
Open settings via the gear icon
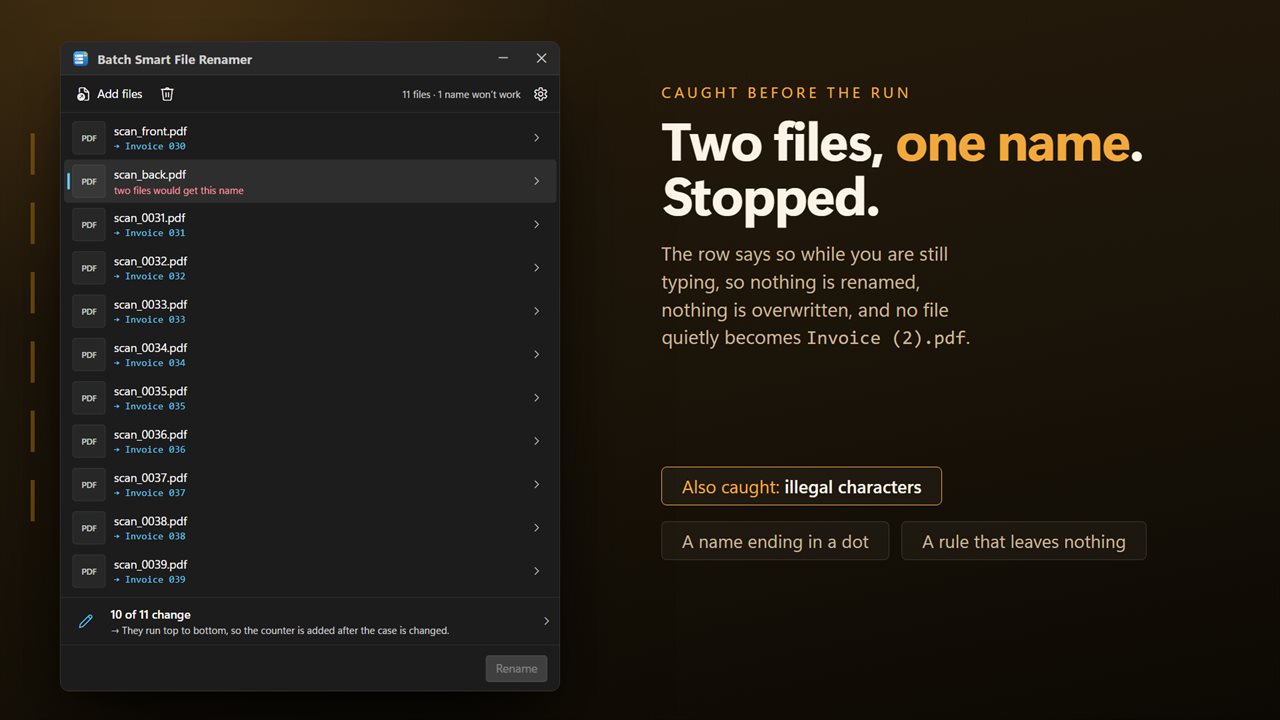(x=541, y=94)
